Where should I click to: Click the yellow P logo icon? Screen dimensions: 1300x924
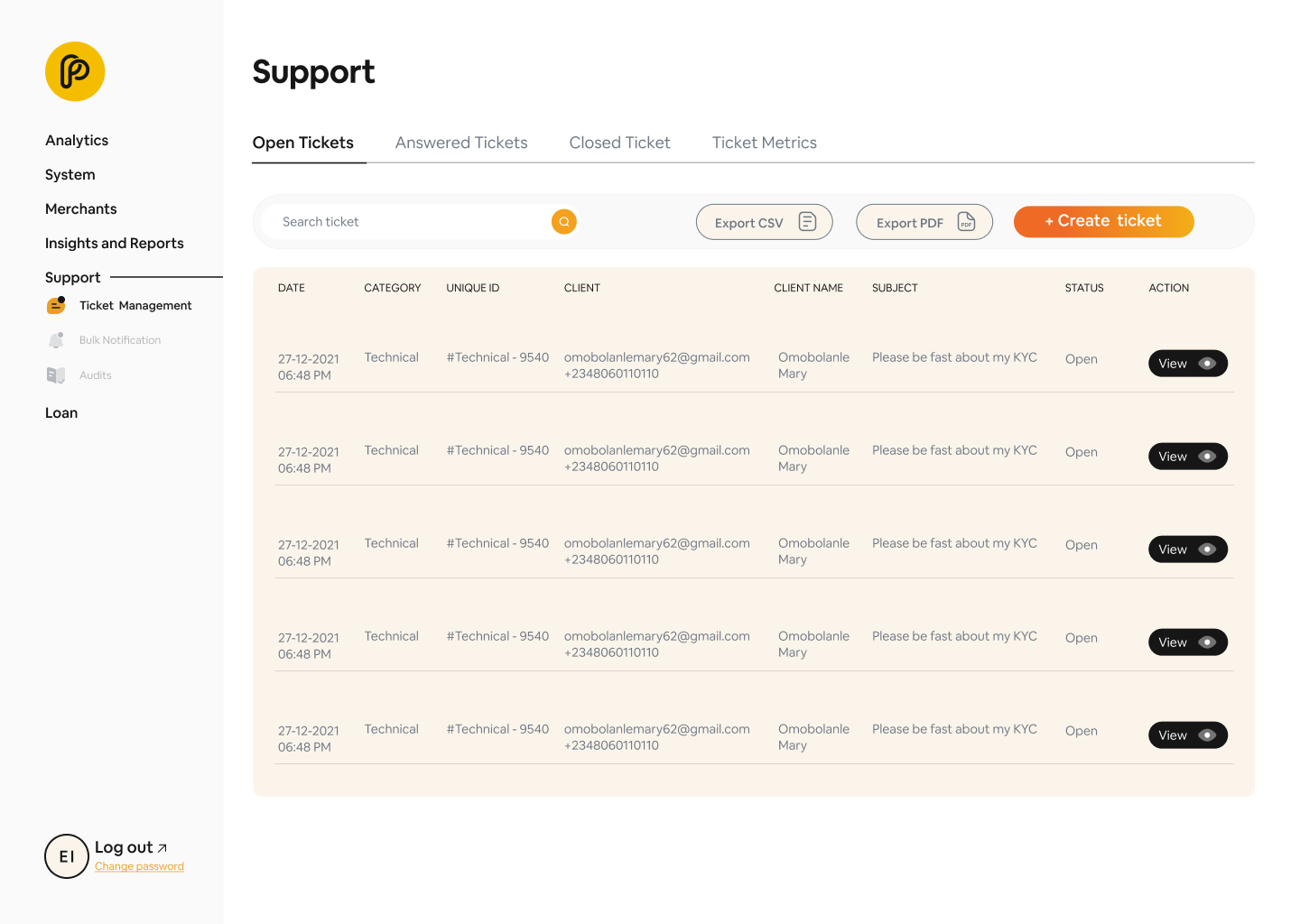(x=75, y=71)
